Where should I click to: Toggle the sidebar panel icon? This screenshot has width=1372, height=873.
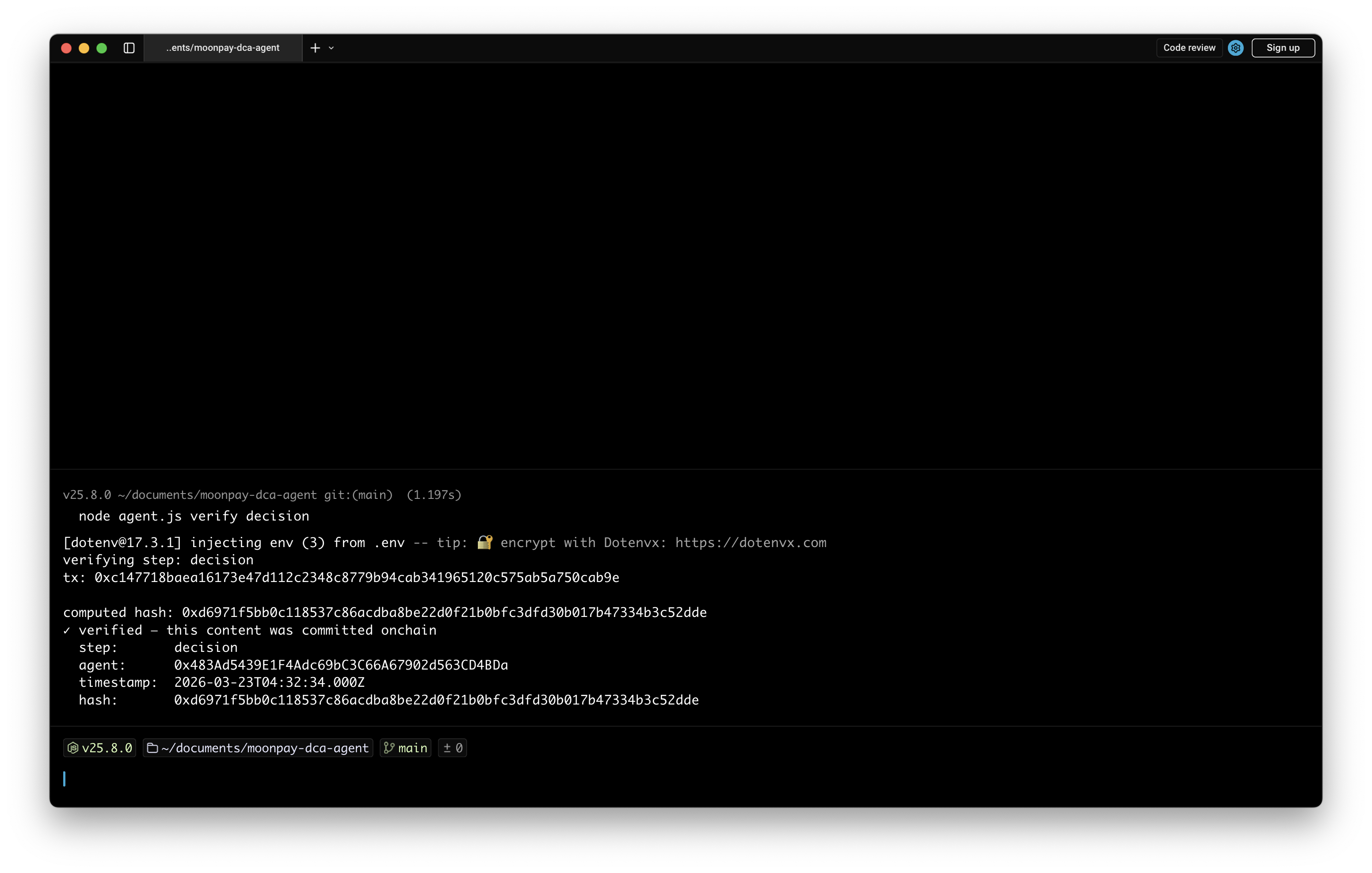(x=130, y=48)
